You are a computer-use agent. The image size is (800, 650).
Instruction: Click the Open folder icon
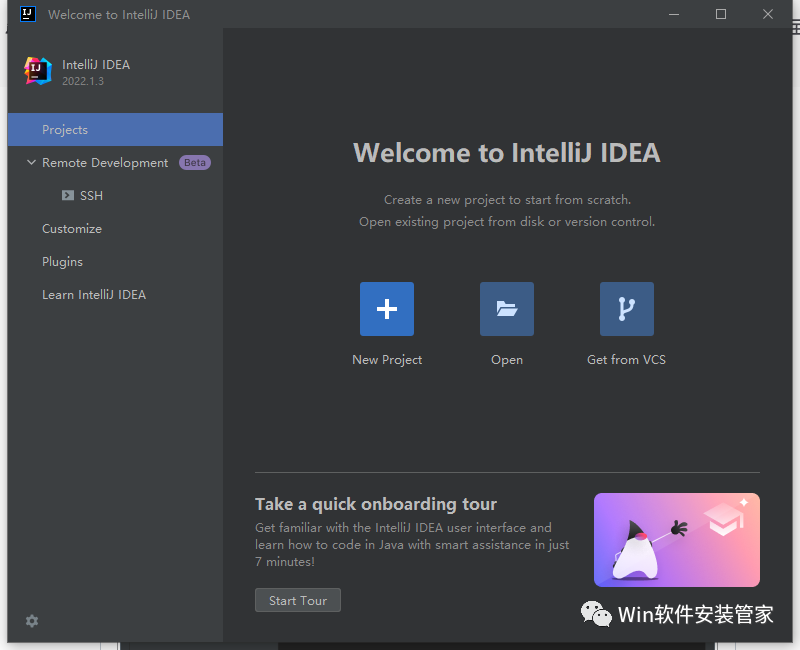[x=507, y=309]
